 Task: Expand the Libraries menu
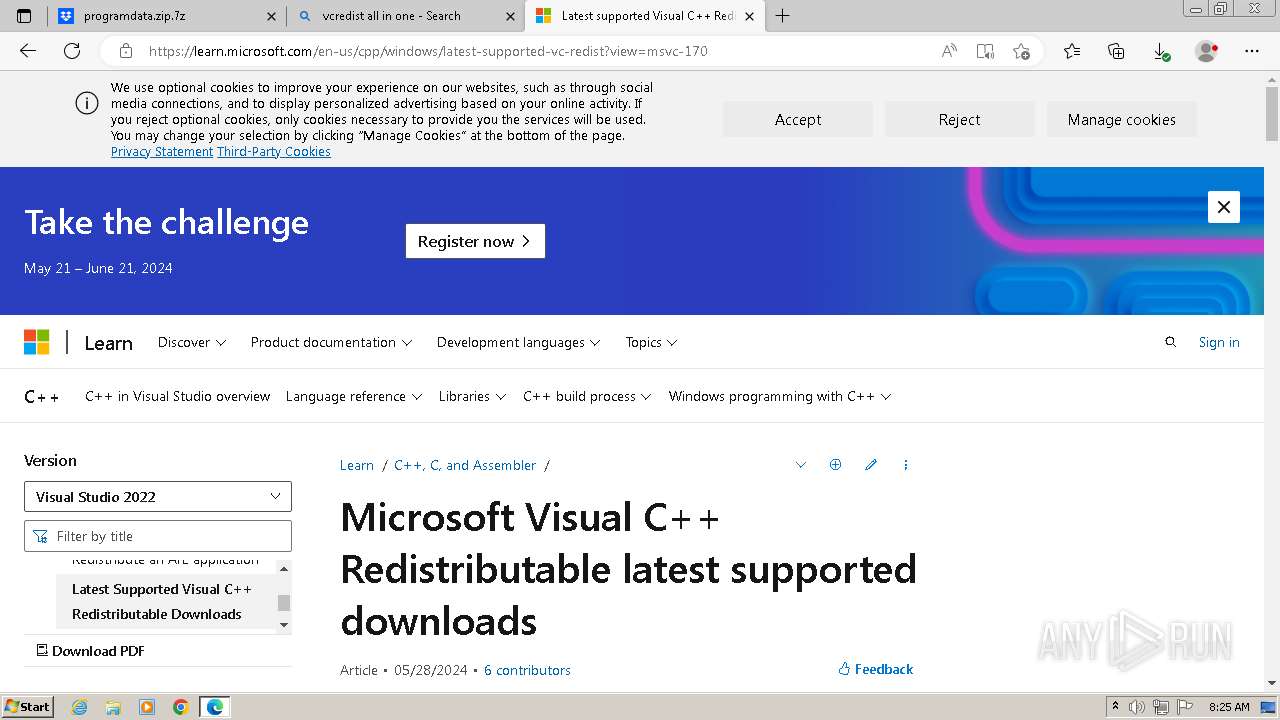click(472, 396)
